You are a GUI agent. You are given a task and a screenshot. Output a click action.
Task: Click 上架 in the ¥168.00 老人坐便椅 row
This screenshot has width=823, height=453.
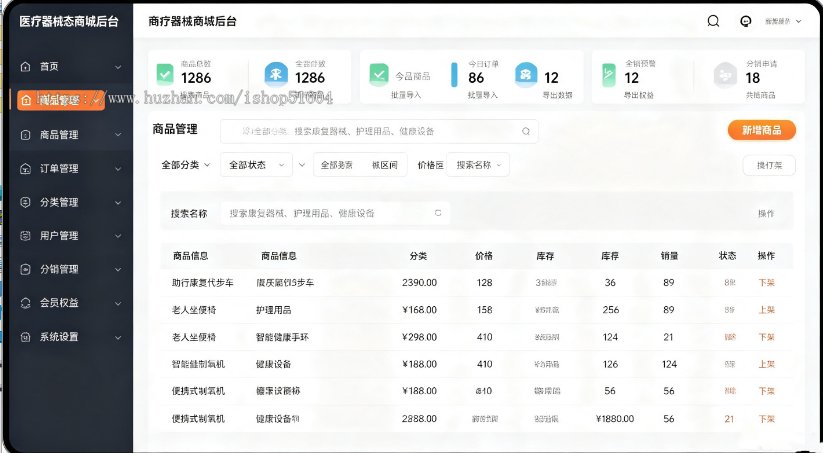(766, 310)
